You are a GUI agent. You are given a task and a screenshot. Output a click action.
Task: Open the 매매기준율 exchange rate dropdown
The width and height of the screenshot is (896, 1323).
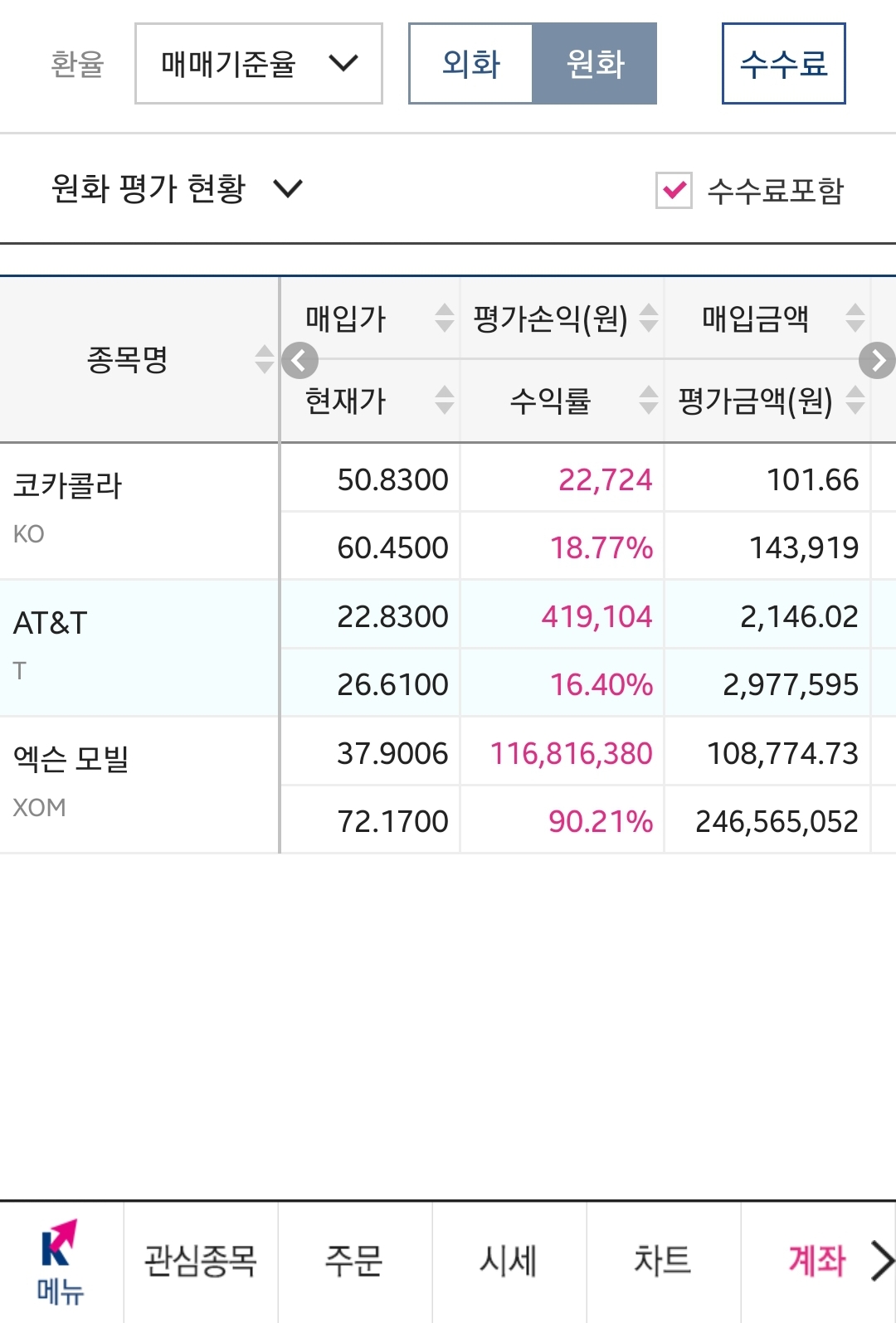tap(259, 64)
